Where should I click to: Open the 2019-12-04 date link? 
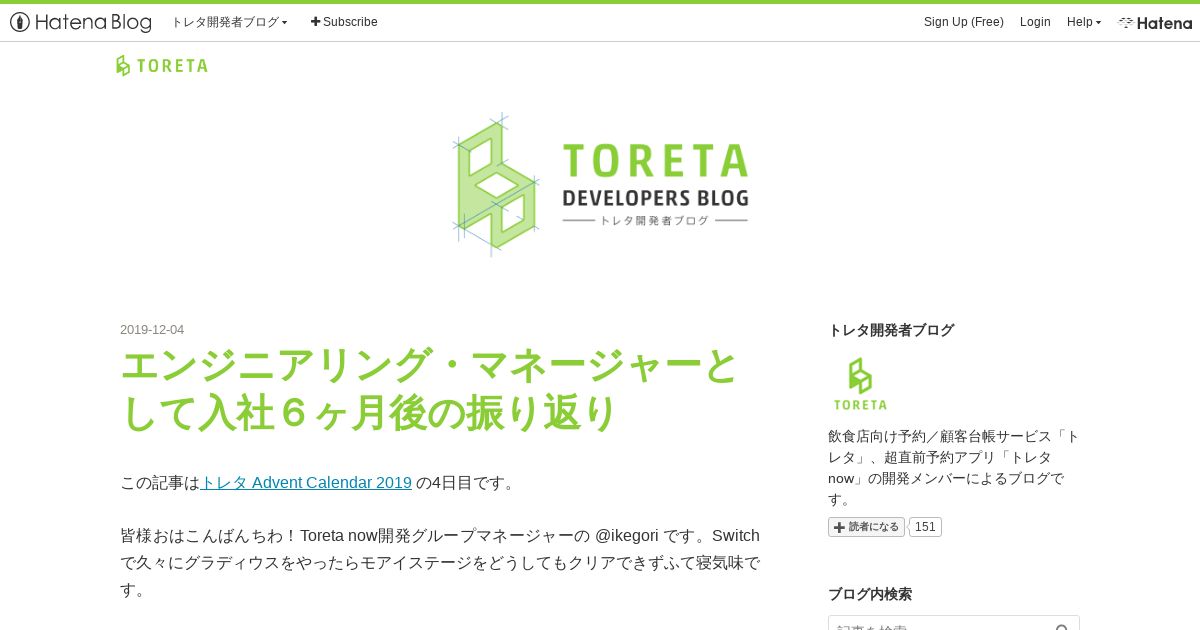[x=152, y=330]
